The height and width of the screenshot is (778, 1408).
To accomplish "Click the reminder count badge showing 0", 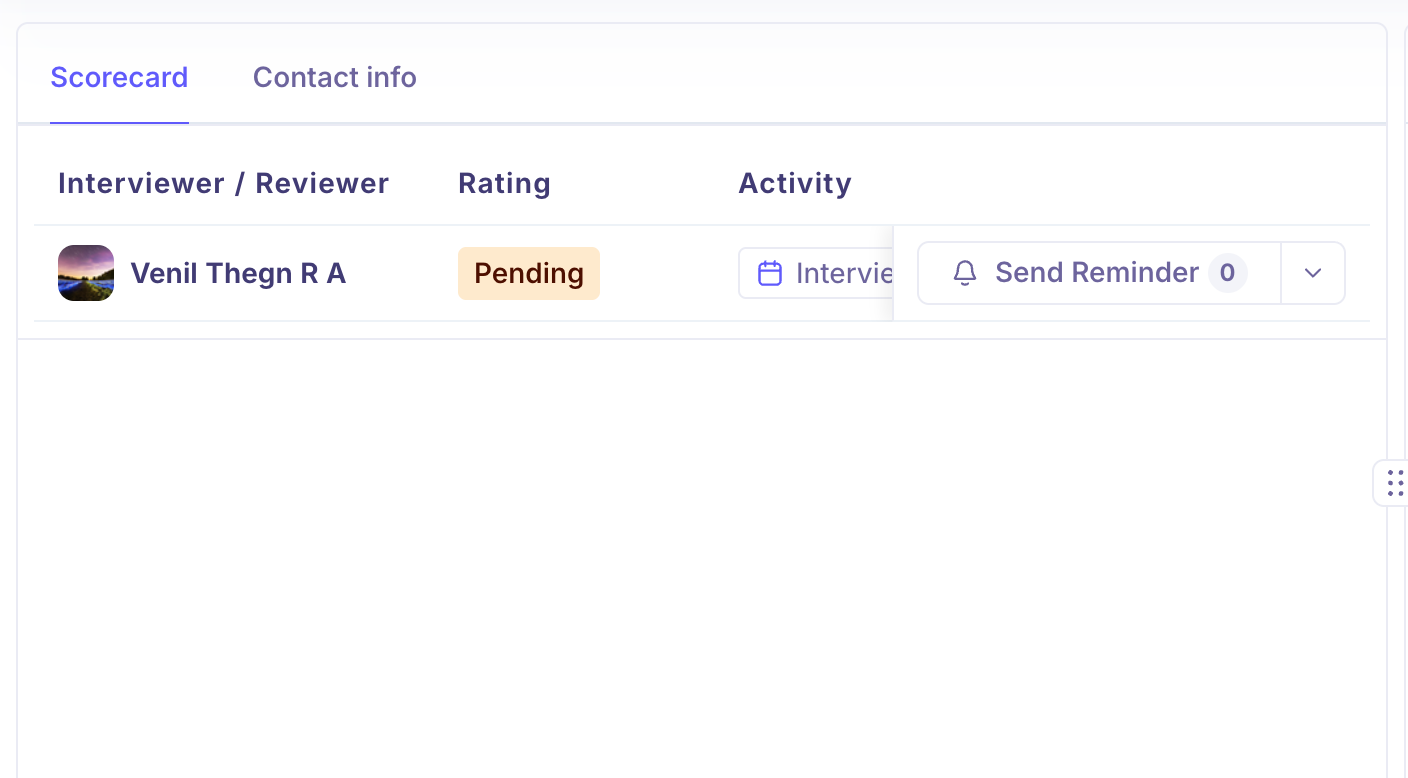I will point(1227,273).
